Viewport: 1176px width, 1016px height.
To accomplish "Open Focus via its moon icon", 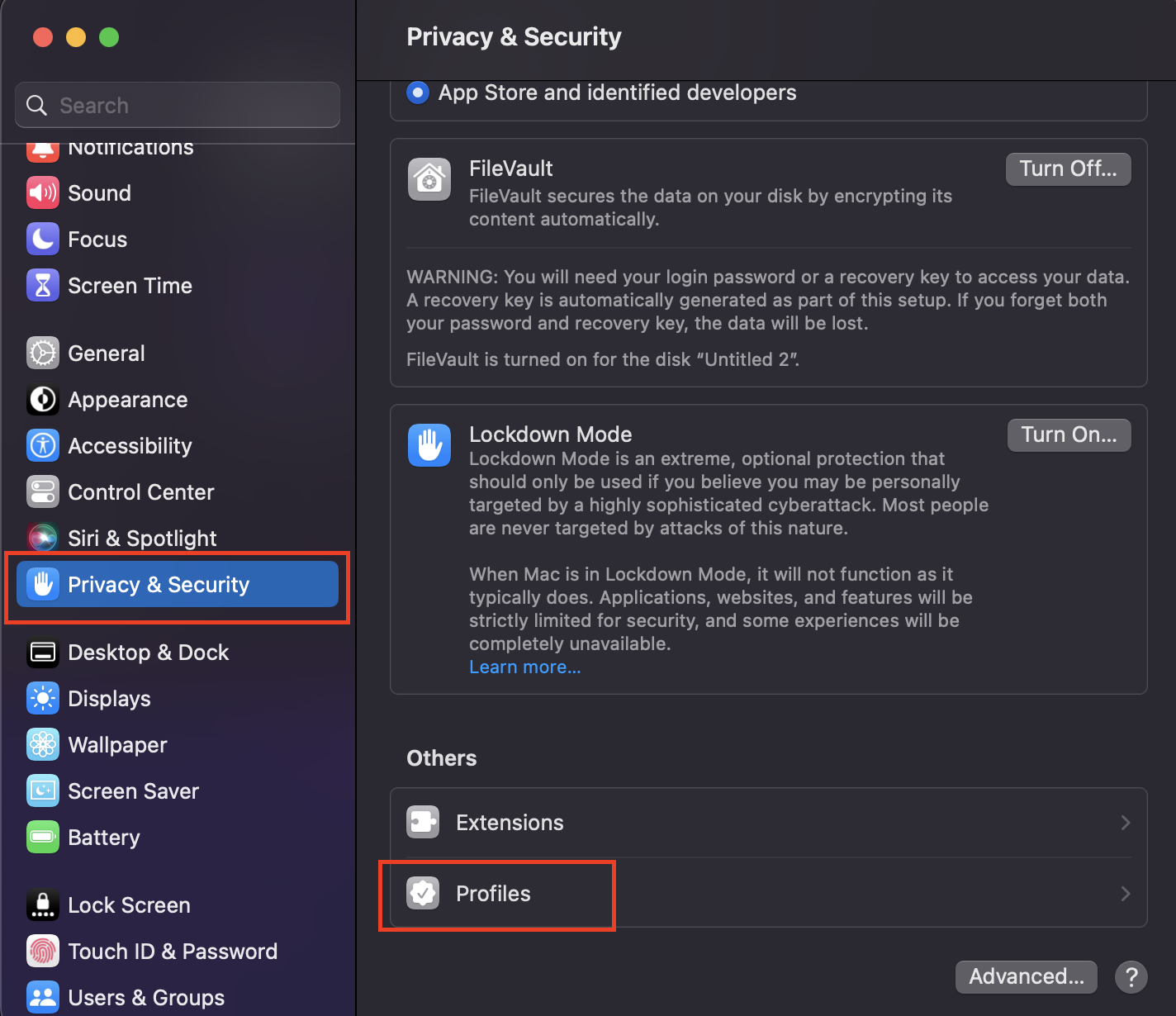I will [43, 239].
